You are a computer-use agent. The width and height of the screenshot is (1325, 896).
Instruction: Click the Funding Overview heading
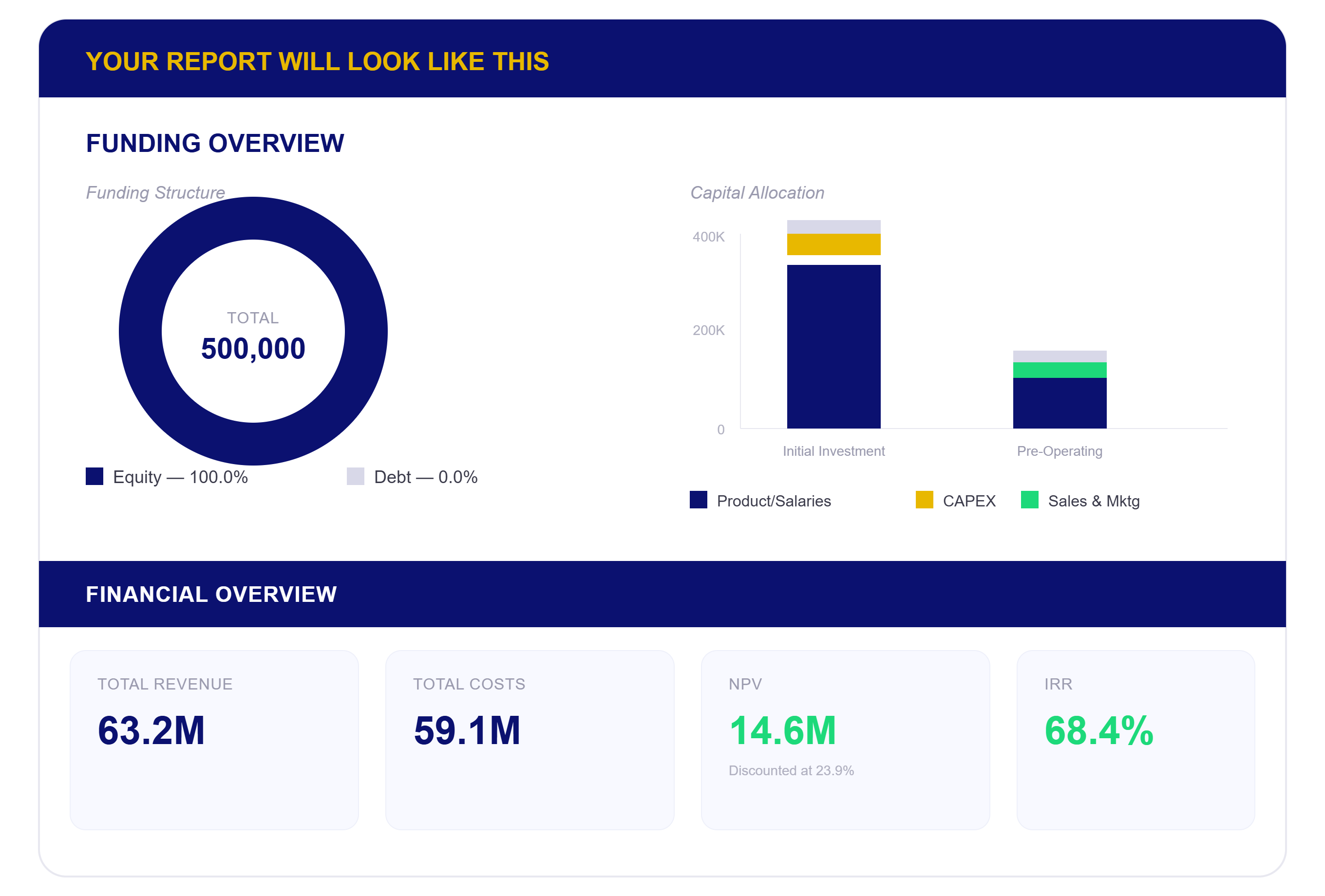pos(215,143)
